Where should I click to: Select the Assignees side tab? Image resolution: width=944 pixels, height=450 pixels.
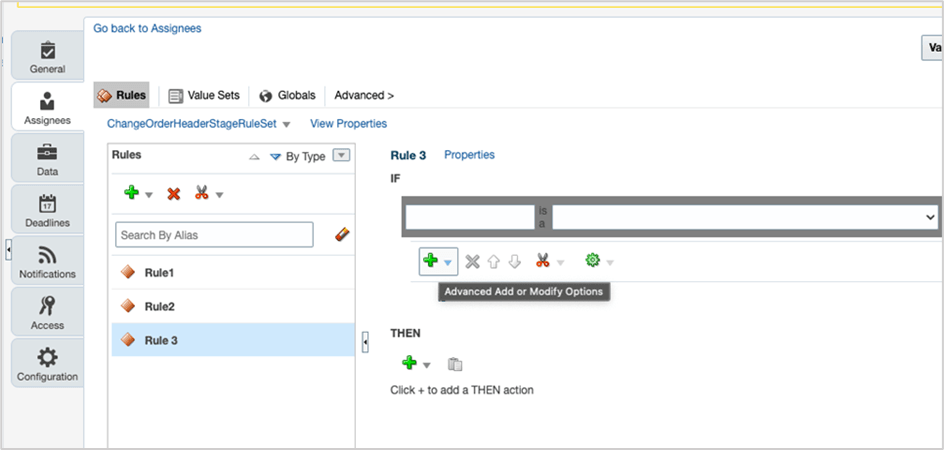pos(48,107)
